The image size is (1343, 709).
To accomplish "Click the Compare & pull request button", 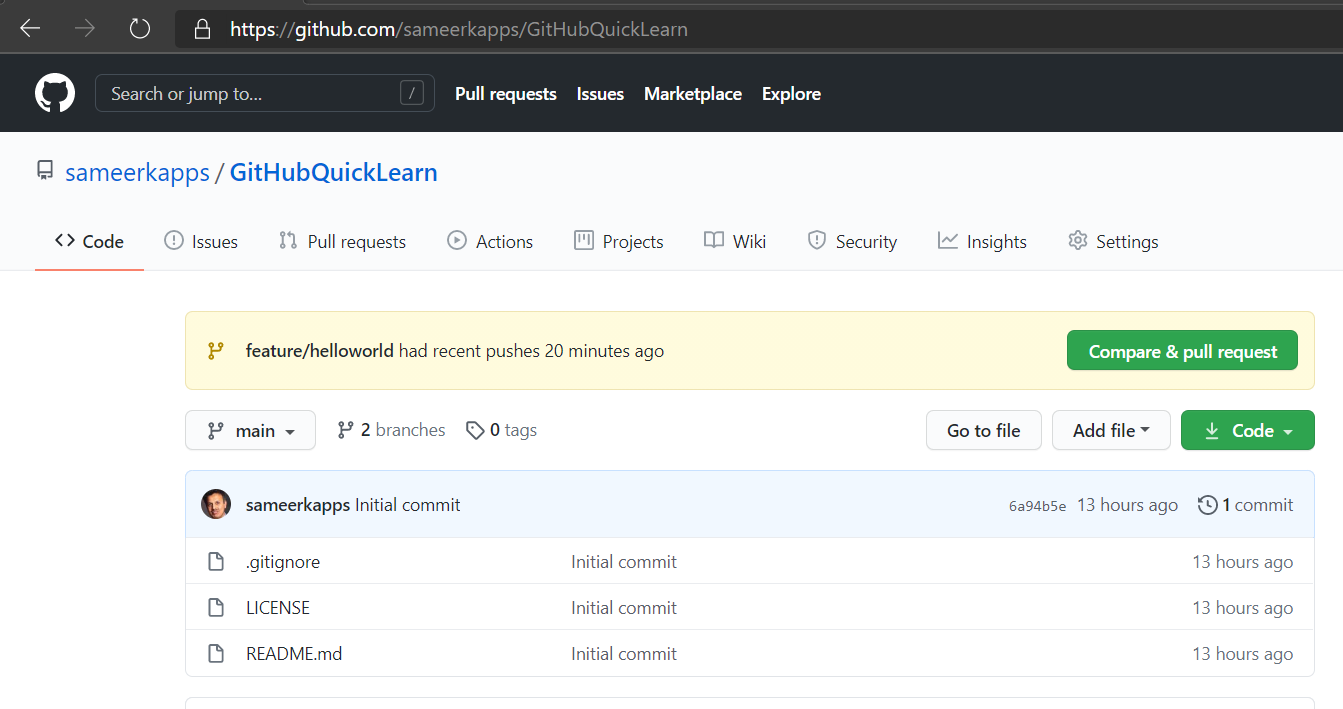I will coord(1181,350).
